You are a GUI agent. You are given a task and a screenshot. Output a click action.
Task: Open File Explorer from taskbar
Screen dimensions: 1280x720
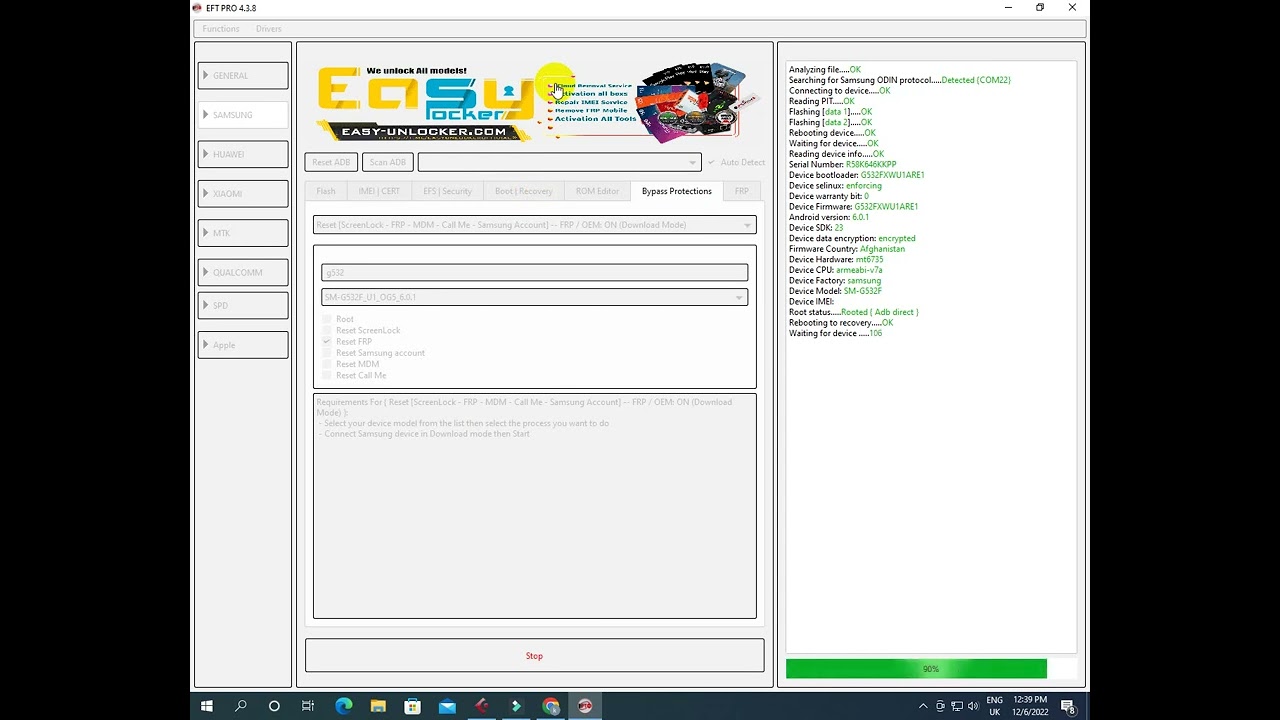pos(378,706)
